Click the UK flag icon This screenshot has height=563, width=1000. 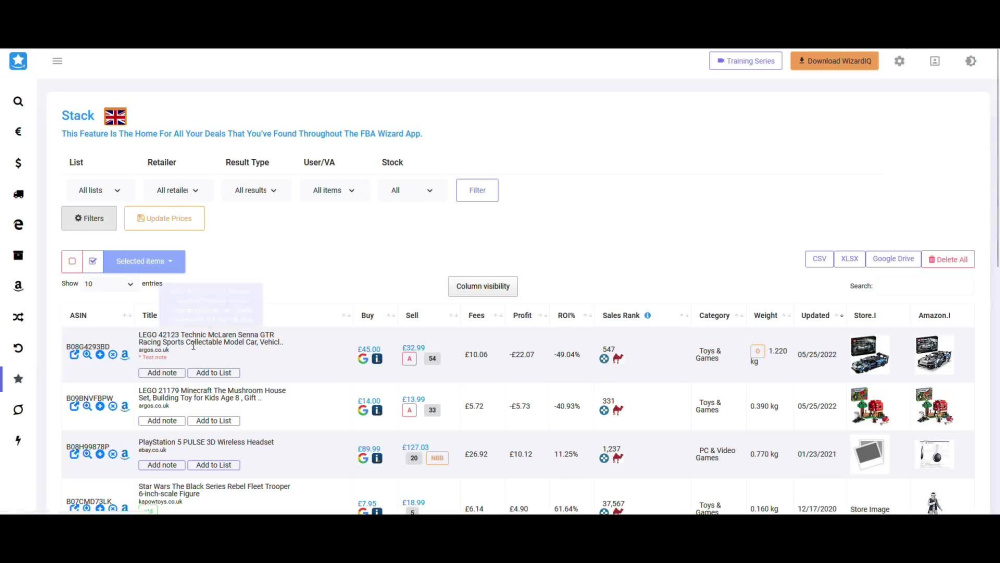pos(115,116)
